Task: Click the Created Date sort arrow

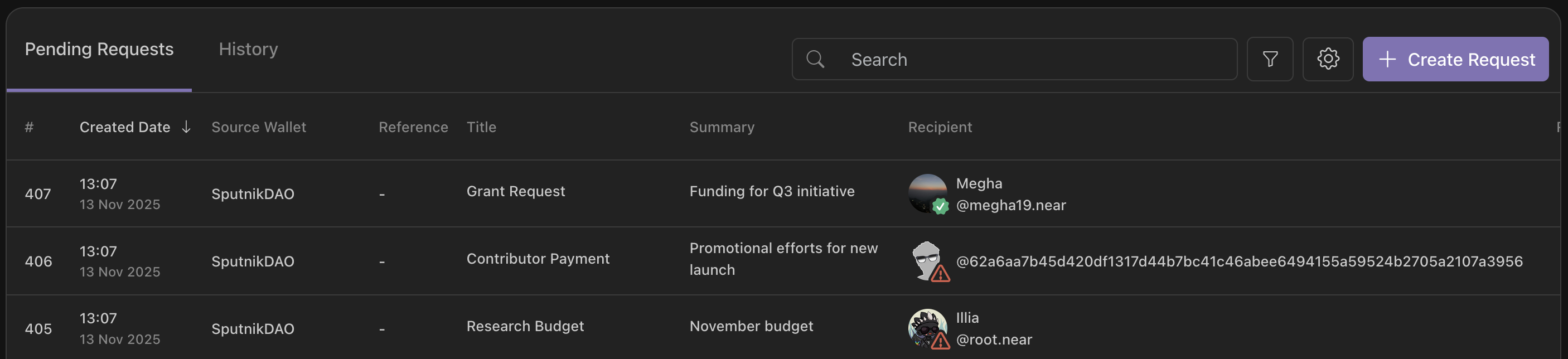Action: coord(186,127)
